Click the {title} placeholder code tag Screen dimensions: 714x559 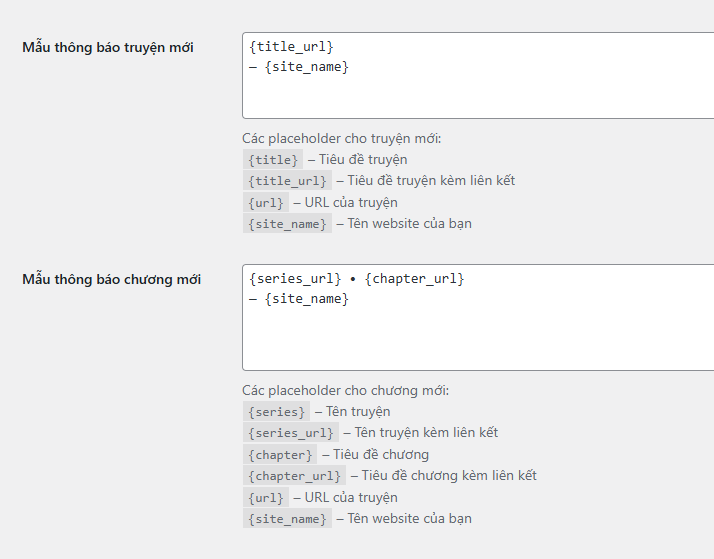(x=273, y=159)
